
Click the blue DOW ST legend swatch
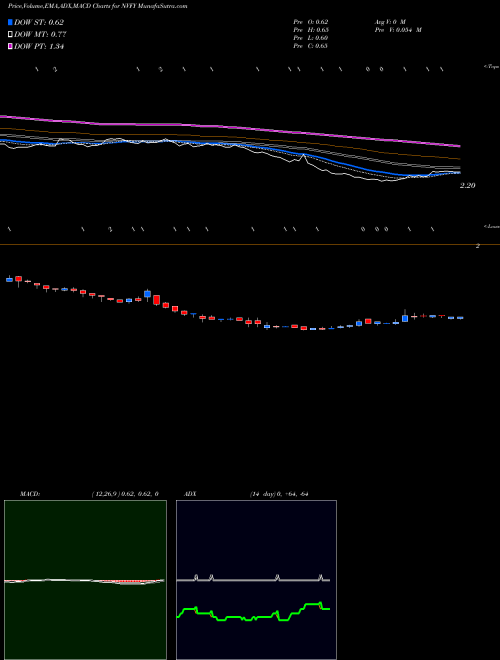coord(10,22)
